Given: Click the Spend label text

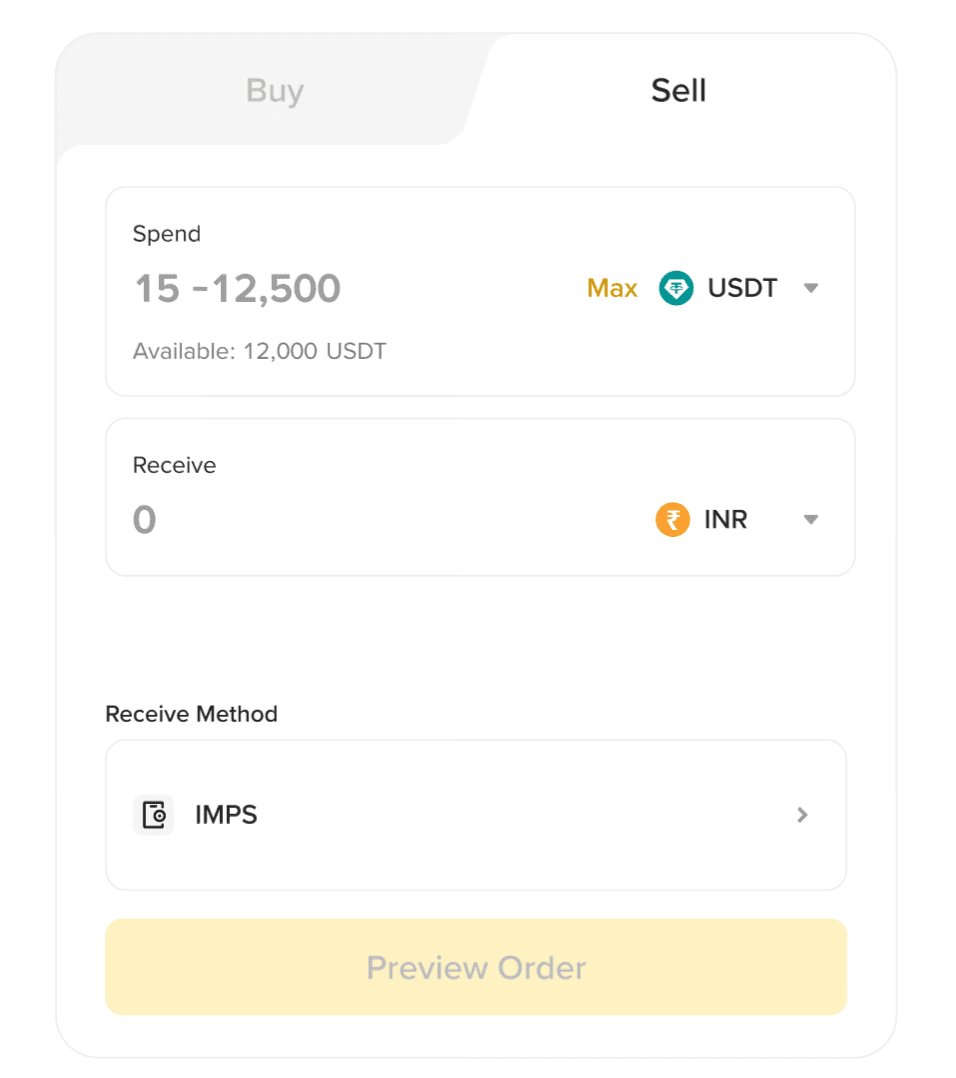Looking at the screenshot, I should [x=167, y=234].
